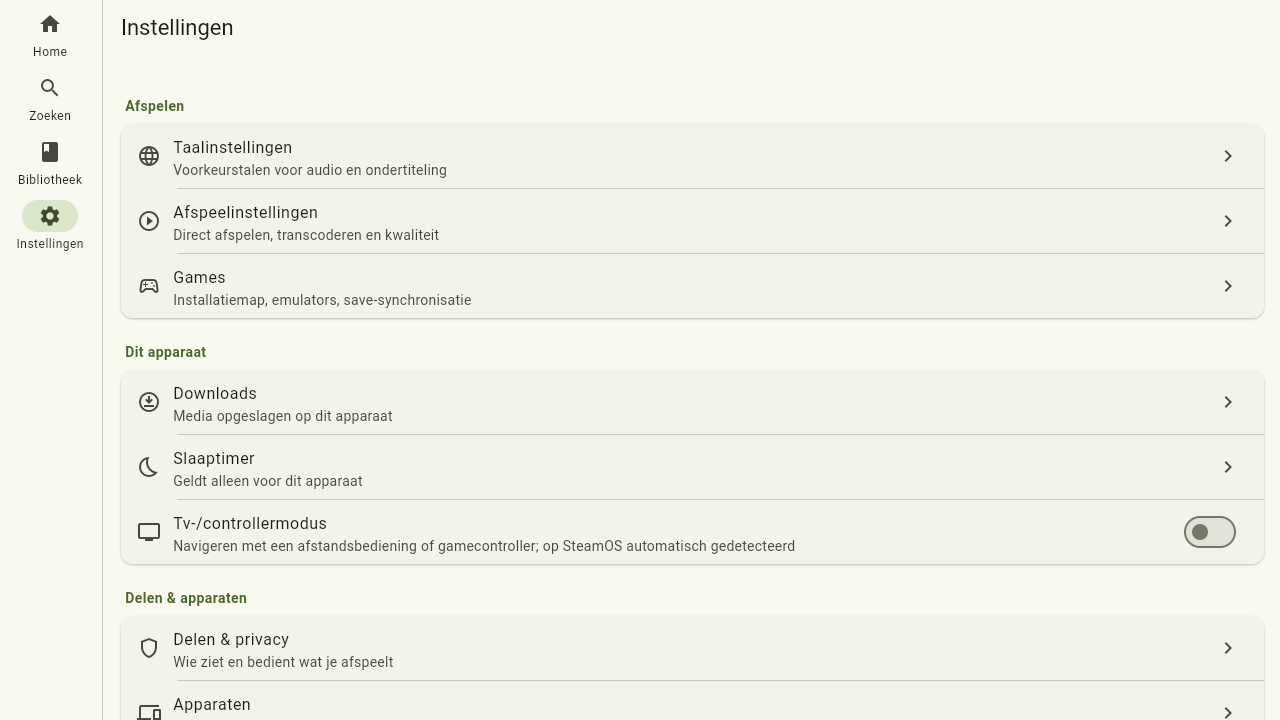Viewport: 1280px width, 720px height.
Task: Go to Home in the sidebar
Action: click(x=50, y=36)
